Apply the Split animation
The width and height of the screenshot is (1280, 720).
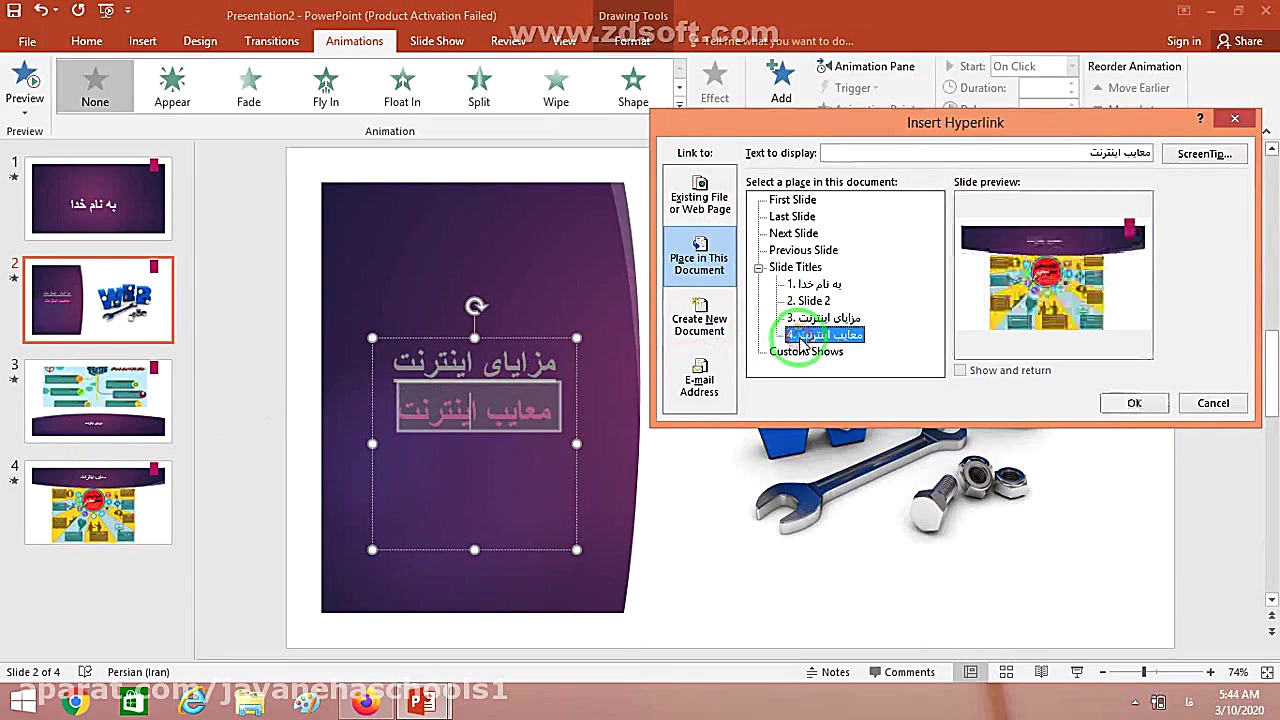(479, 85)
